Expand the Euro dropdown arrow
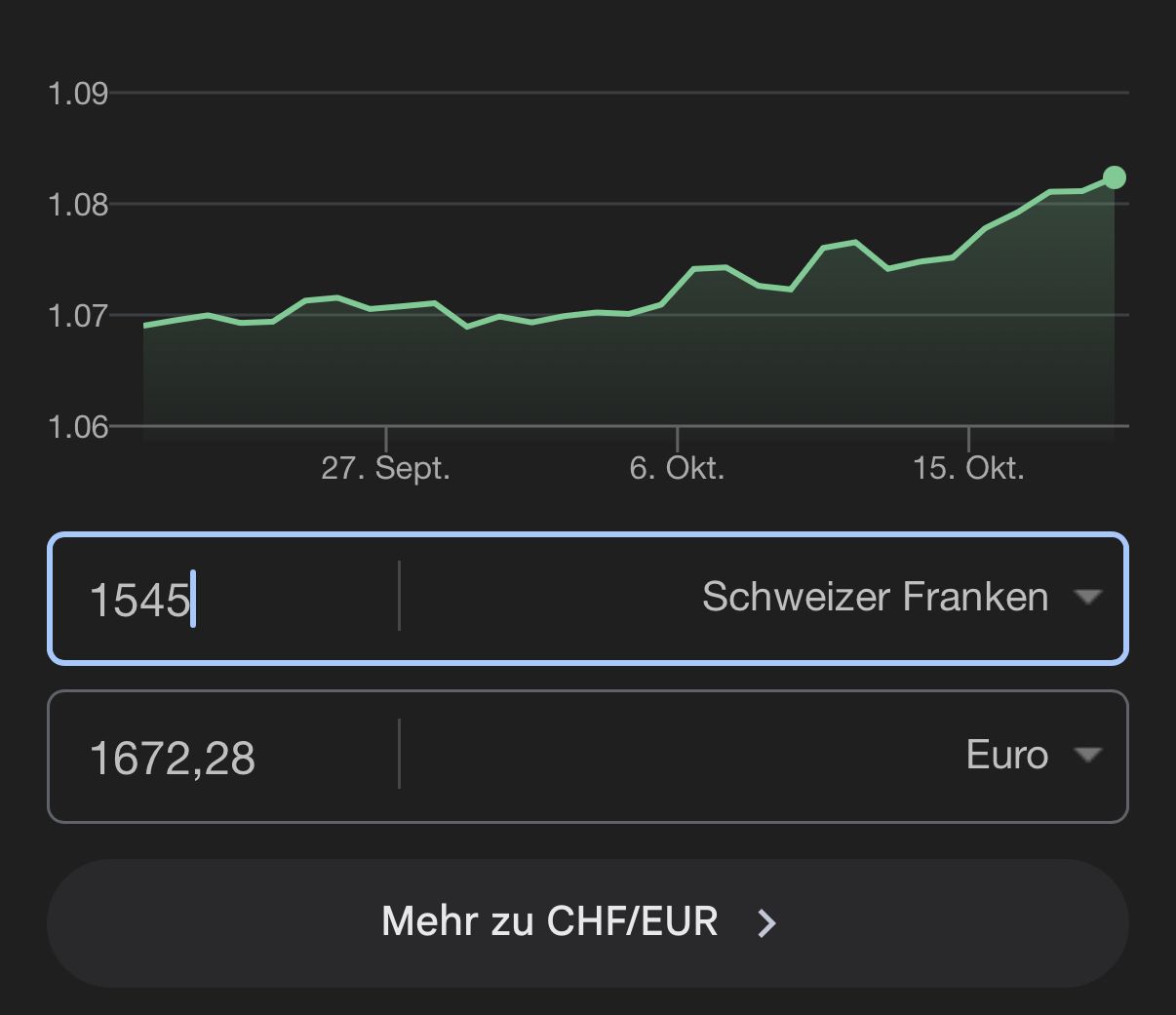This screenshot has width=1176, height=1015. 1087,755
